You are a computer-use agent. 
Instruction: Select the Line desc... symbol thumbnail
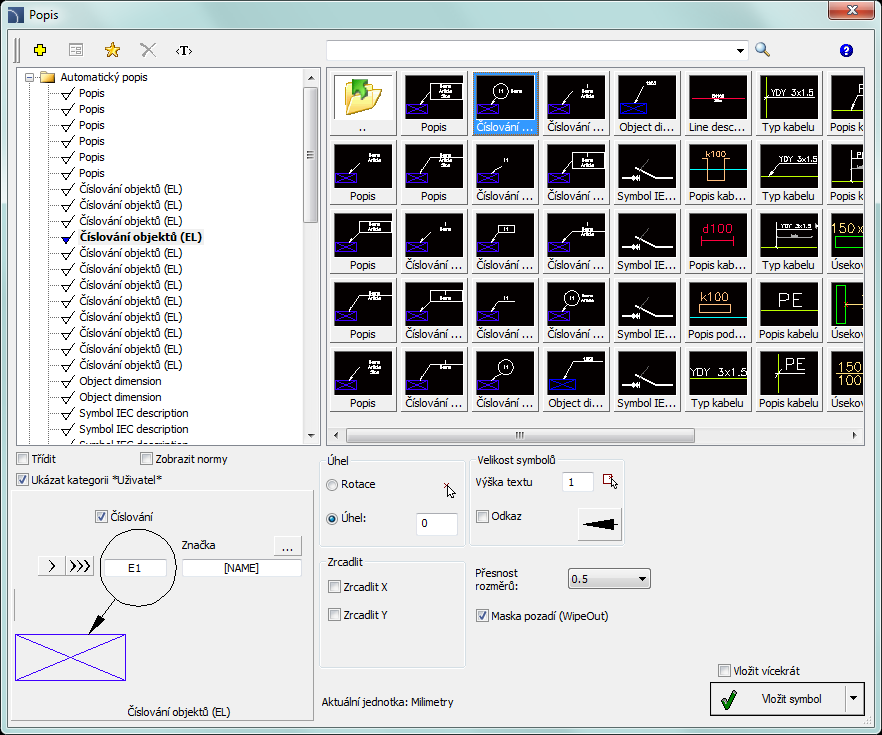[x=717, y=103]
